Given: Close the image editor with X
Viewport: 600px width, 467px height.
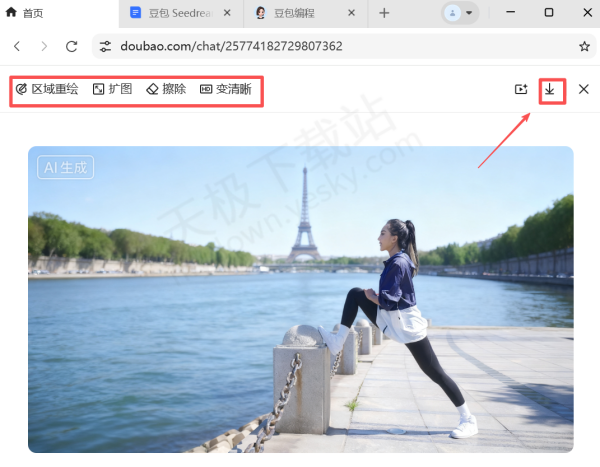Looking at the screenshot, I should click(x=584, y=89).
